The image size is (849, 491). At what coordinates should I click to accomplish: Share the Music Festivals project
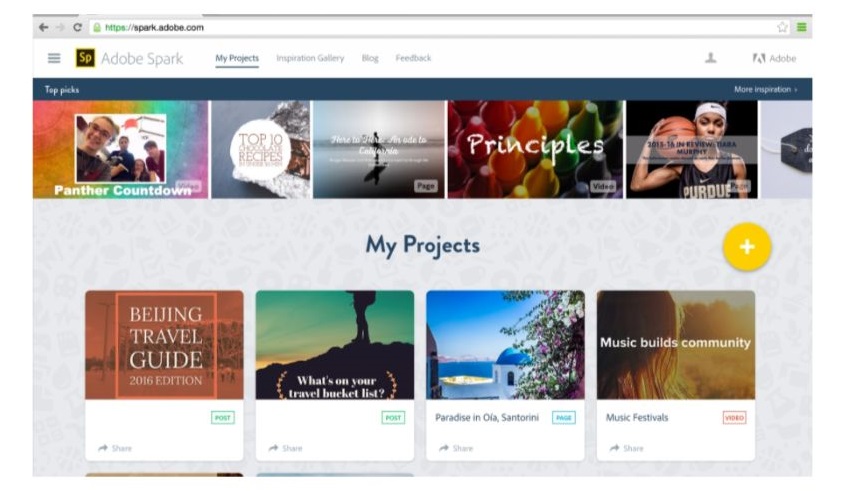pos(626,448)
